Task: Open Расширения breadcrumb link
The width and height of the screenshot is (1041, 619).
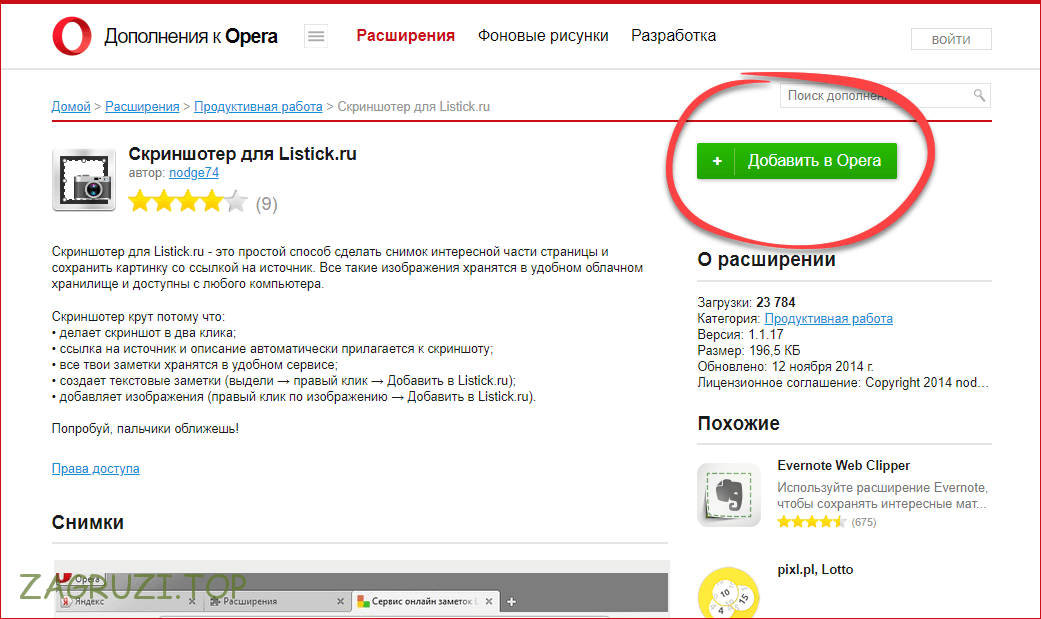Action: coord(142,106)
